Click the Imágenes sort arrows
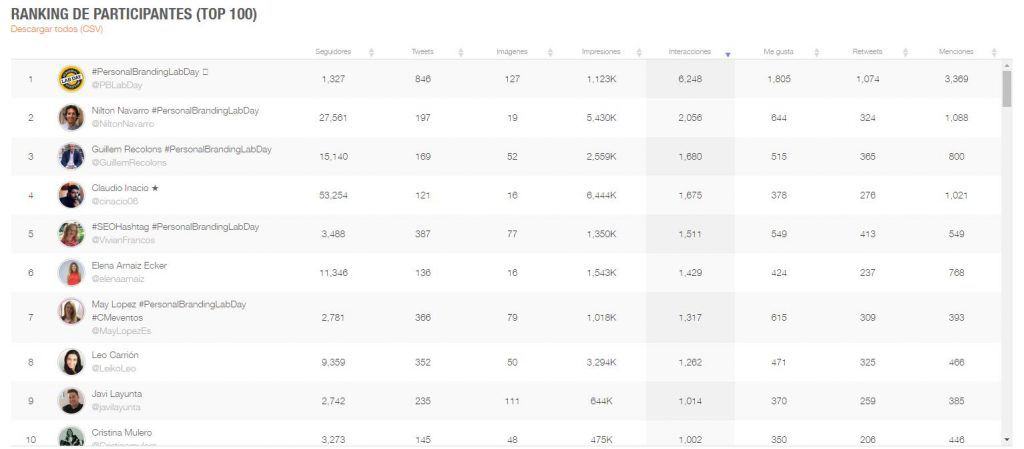 pyautogui.click(x=550, y=52)
